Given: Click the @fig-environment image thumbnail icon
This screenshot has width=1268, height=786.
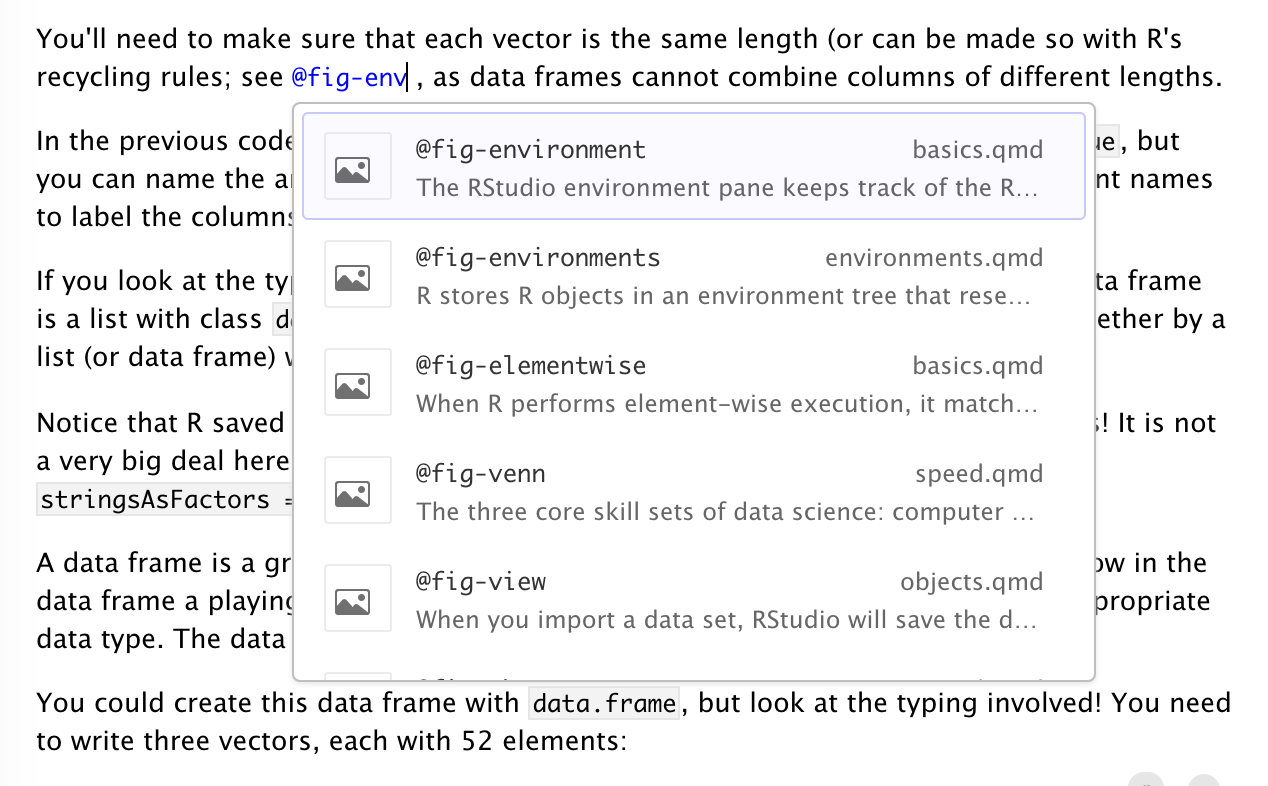Looking at the screenshot, I should (x=357, y=166).
